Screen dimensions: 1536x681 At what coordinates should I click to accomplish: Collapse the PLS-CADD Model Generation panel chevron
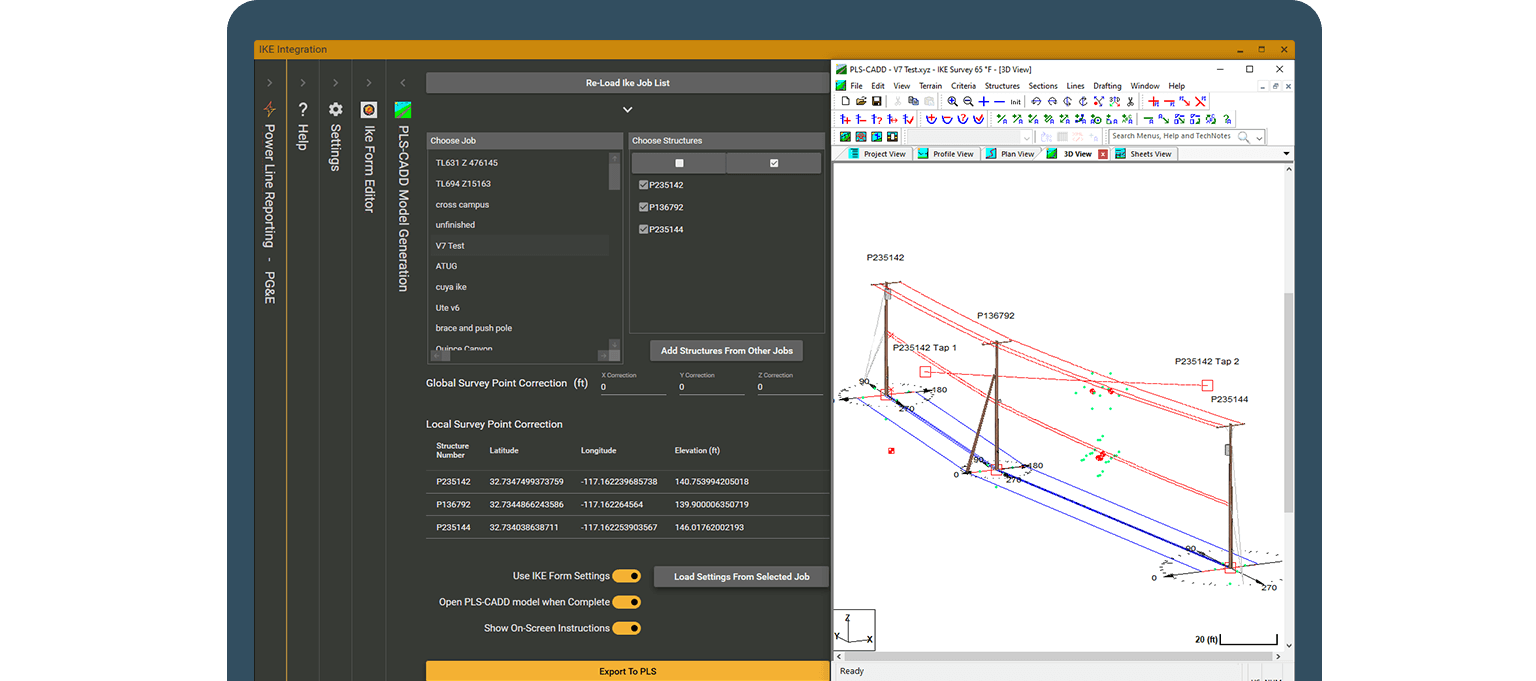click(403, 83)
